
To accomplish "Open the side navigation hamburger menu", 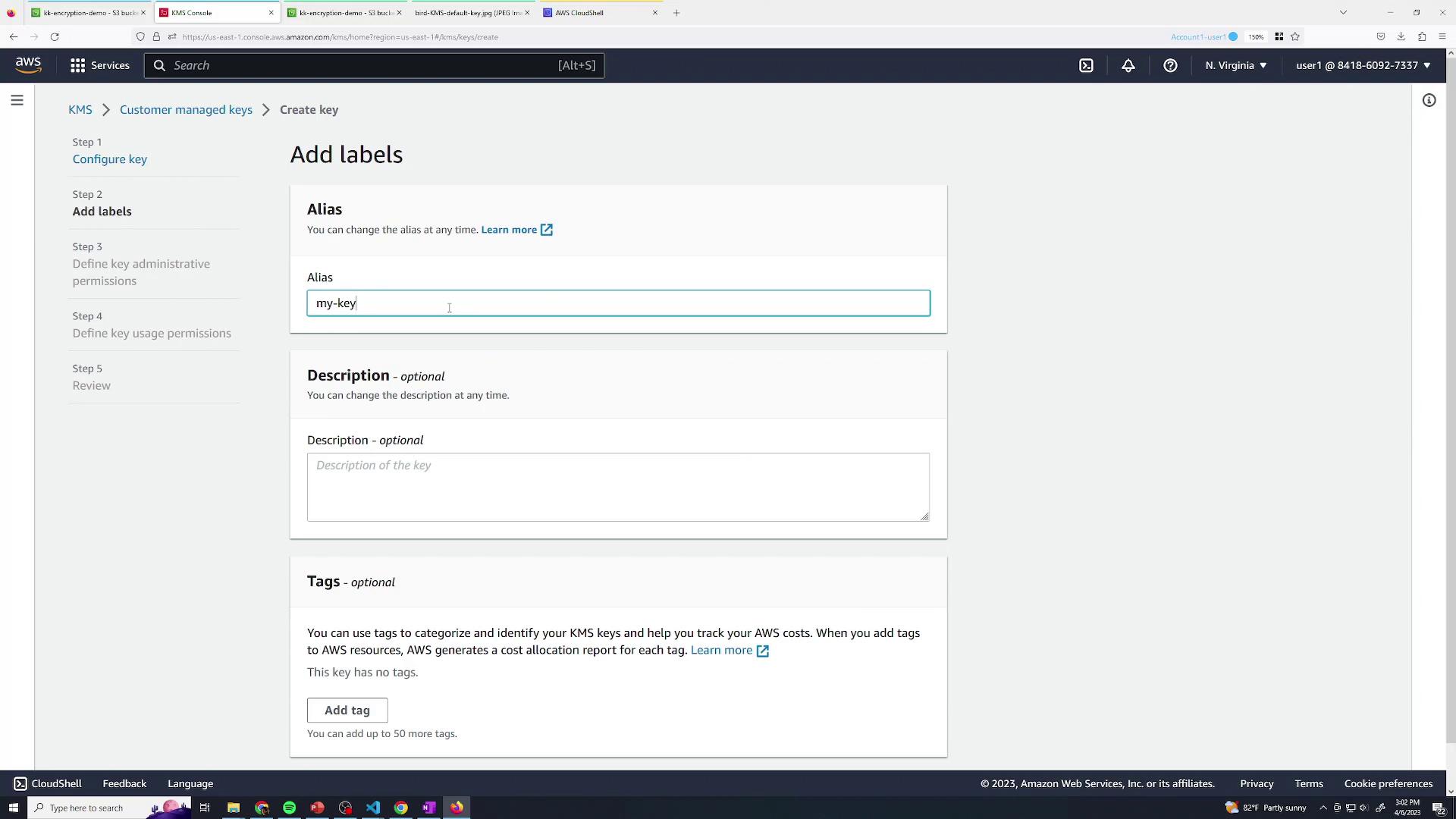I will pos(17,100).
